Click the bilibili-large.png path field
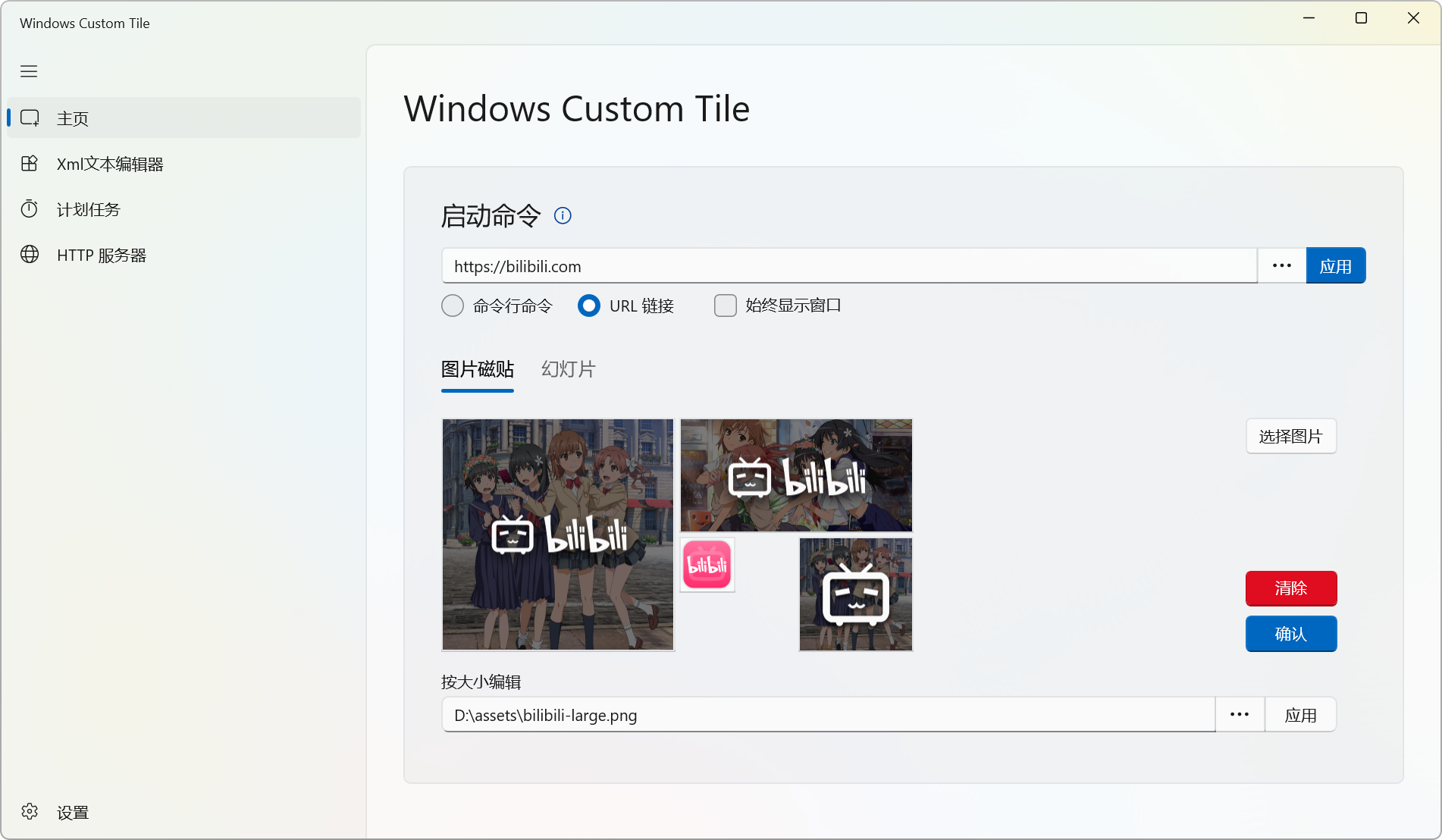1442x840 pixels. [828, 715]
